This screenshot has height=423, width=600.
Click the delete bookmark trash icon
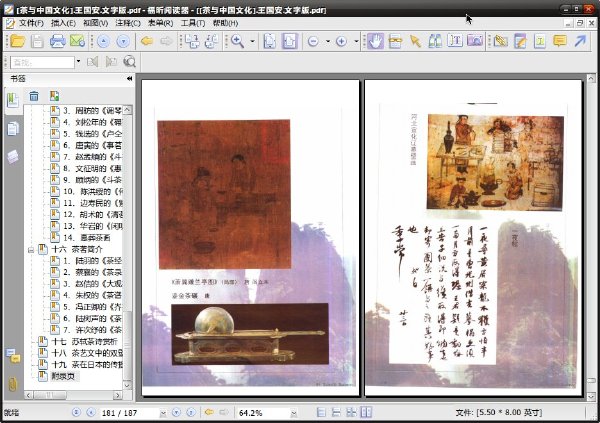(x=34, y=96)
